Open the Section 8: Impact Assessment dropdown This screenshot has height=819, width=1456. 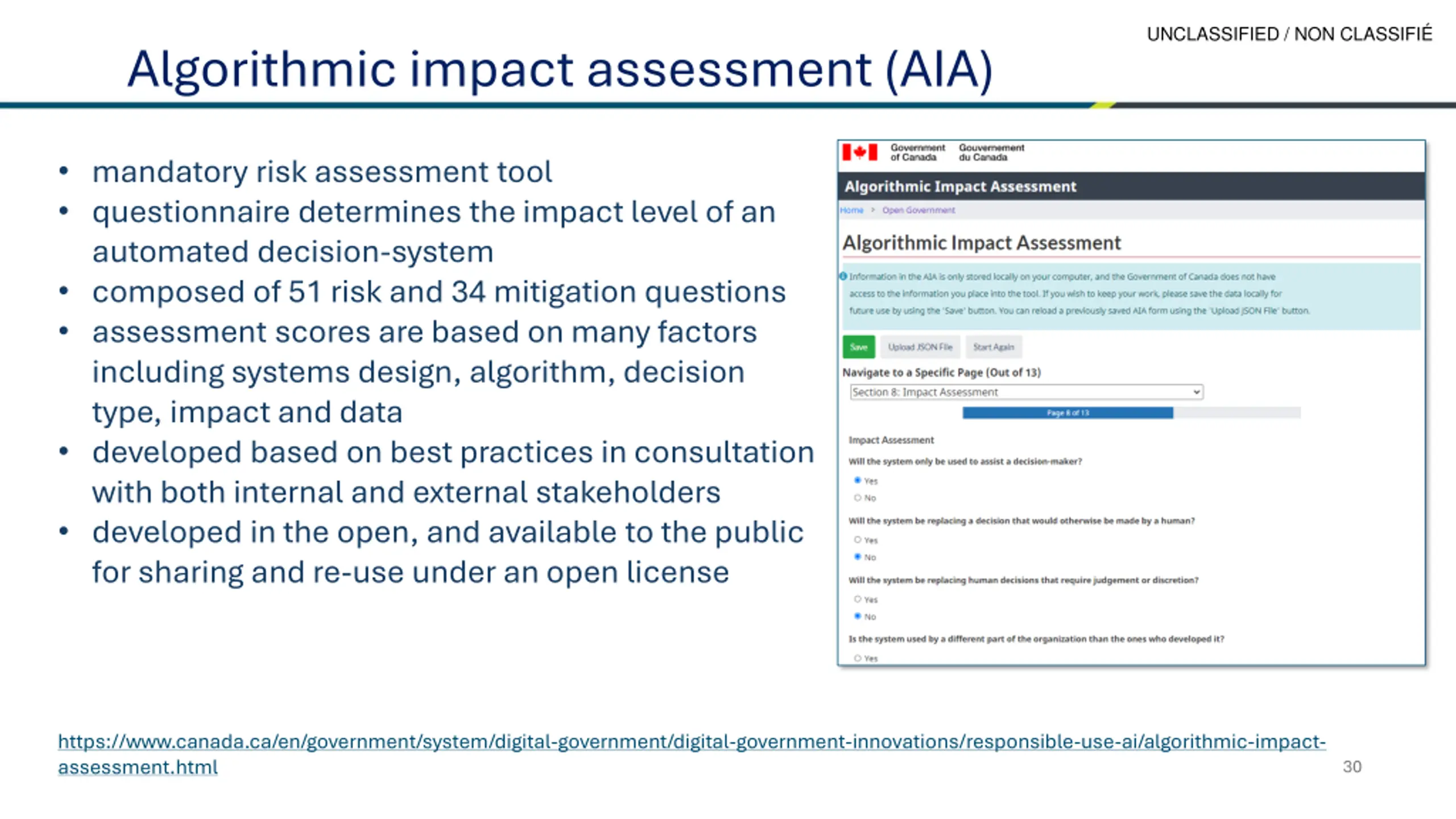click(x=1027, y=392)
